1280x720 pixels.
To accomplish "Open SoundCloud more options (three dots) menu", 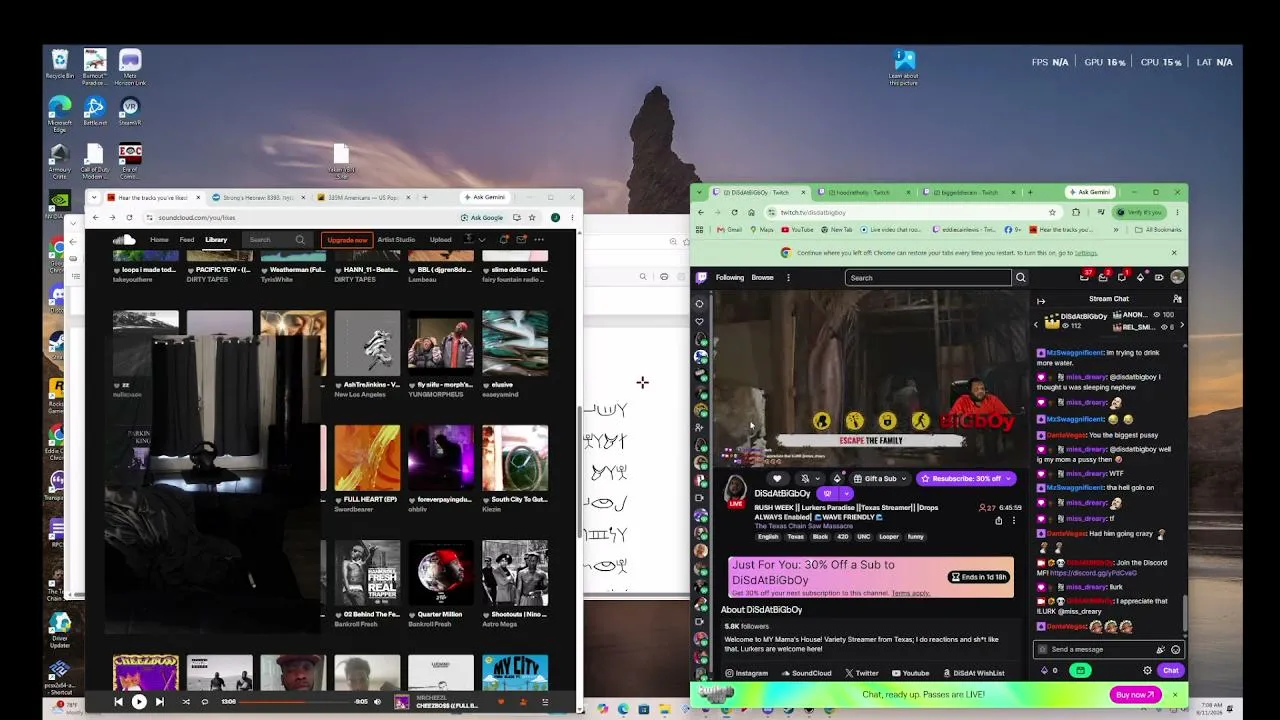I will point(539,240).
